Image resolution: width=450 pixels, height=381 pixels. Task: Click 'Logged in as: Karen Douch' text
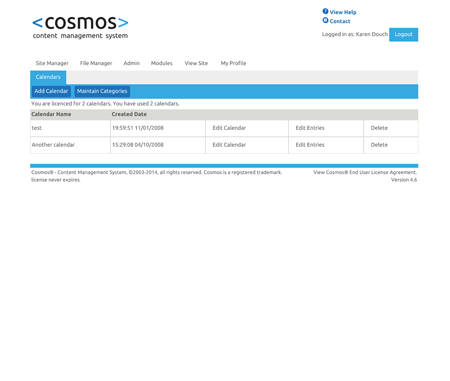pyautogui.click(x=355, y=34)
